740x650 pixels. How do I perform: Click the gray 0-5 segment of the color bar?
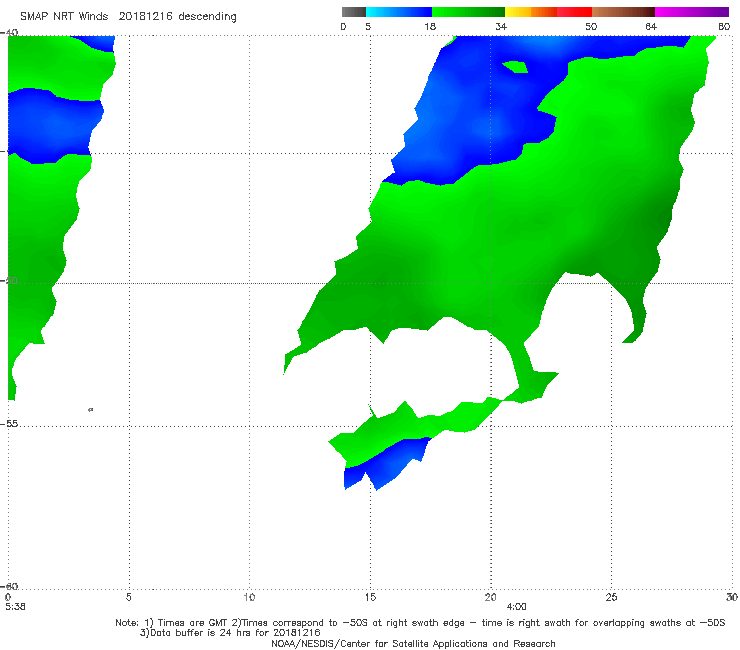pos(353,12)
